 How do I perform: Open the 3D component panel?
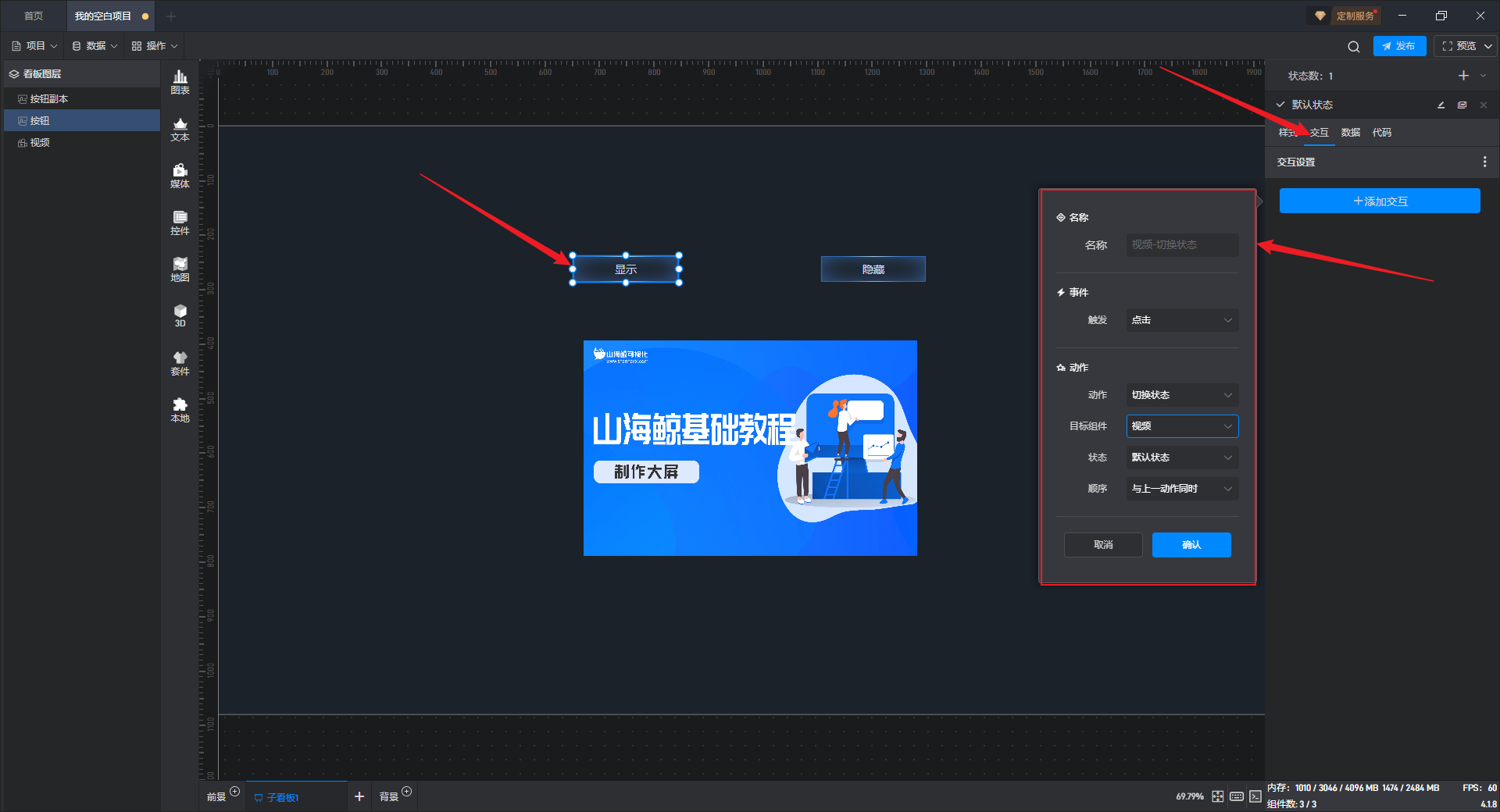180,315
